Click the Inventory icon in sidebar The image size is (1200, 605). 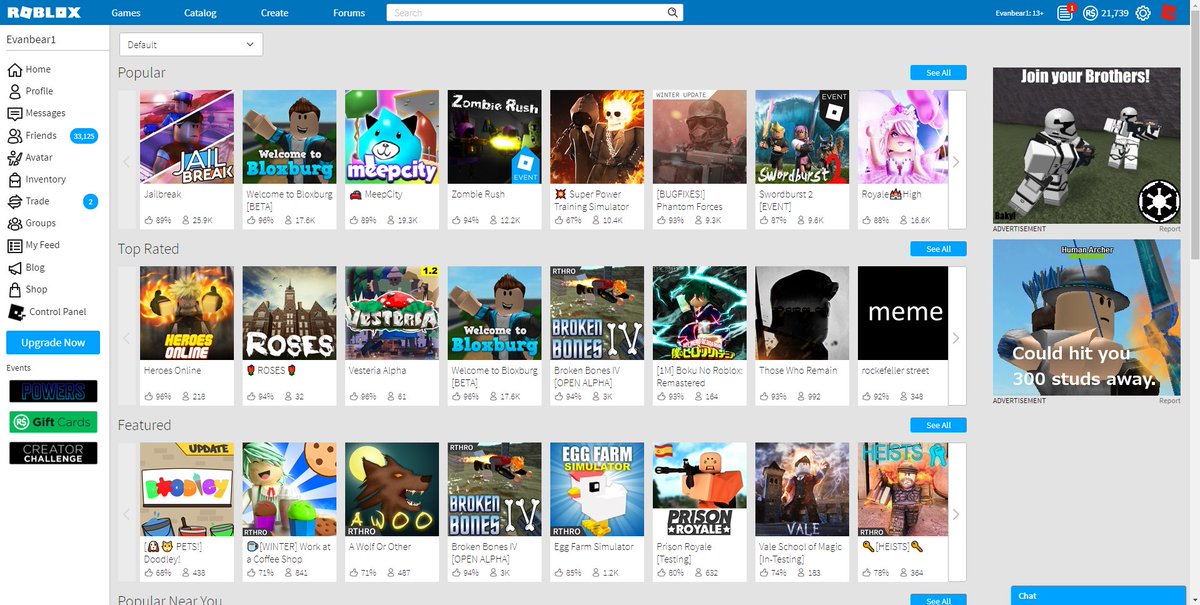[x=15, y=179]
